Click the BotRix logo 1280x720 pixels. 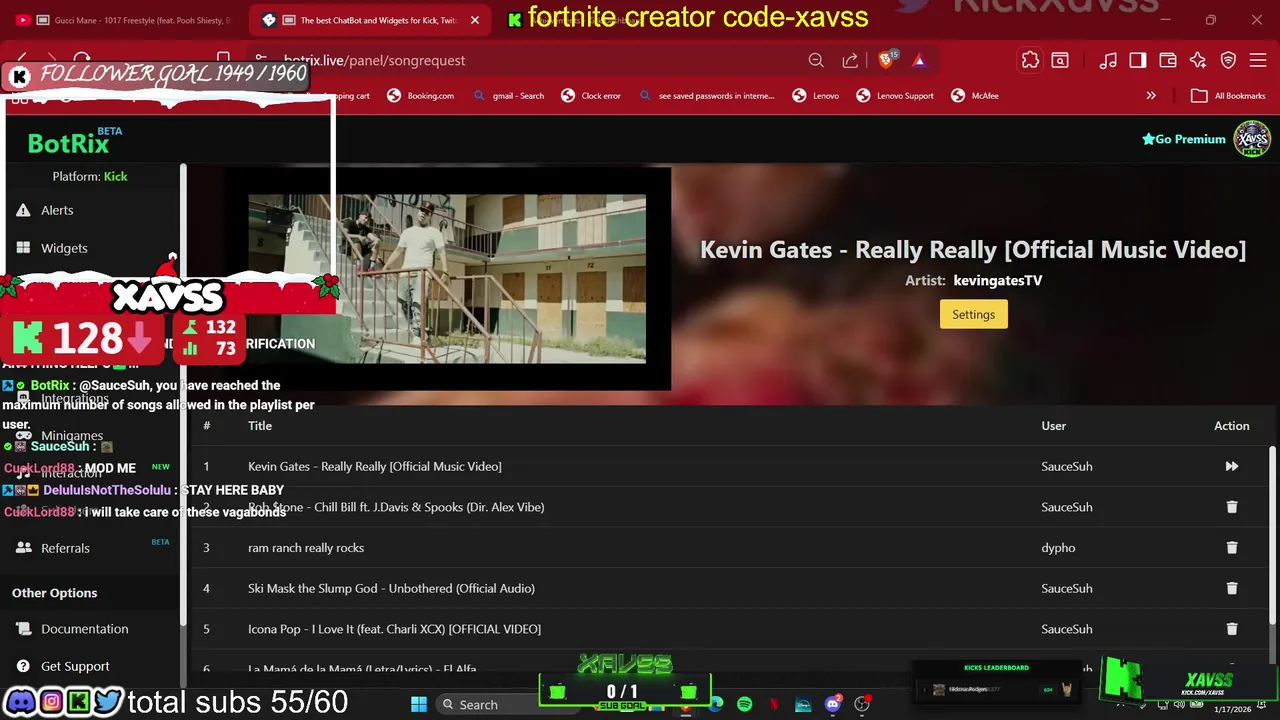(68, 143)
